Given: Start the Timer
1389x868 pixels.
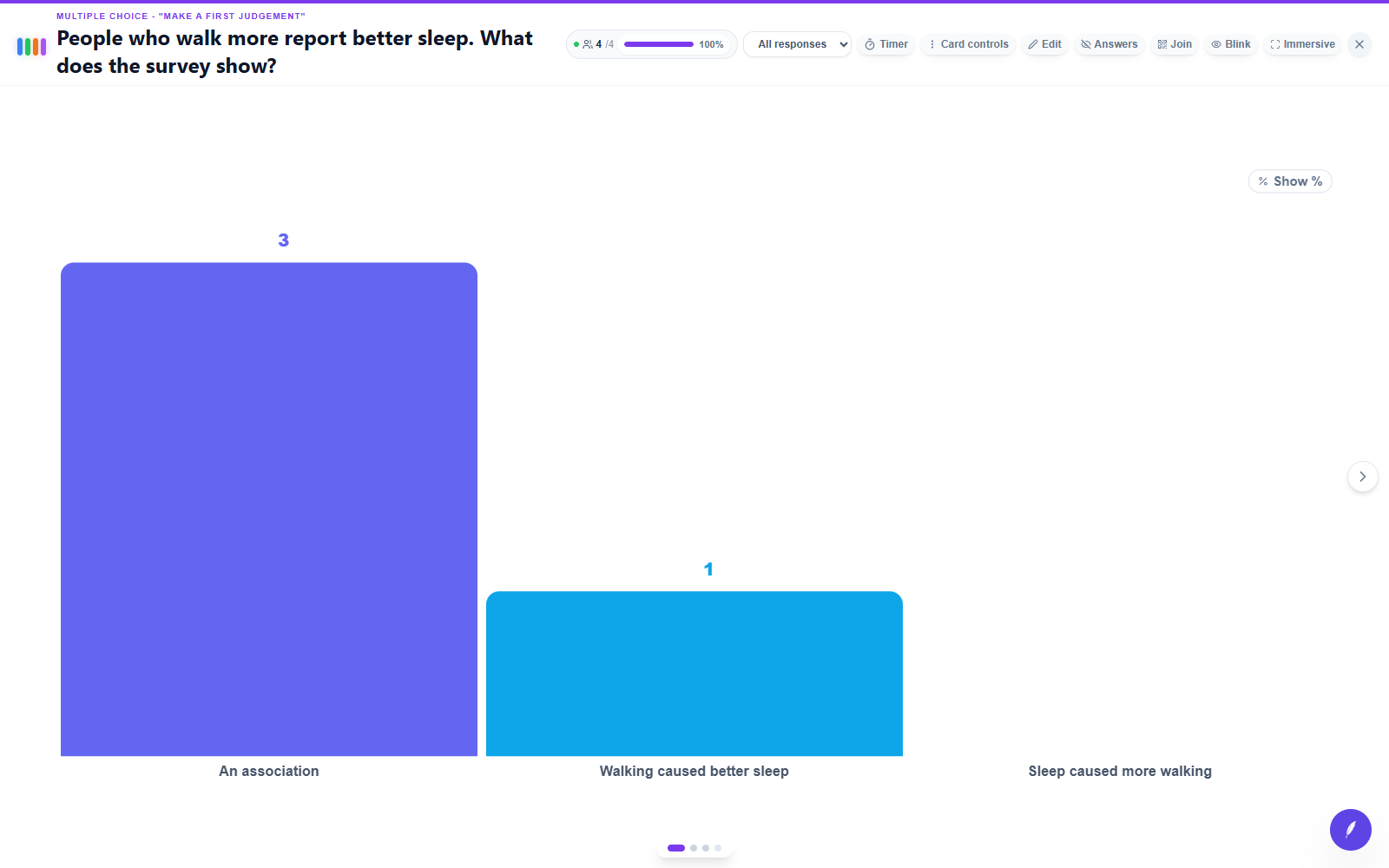Looking at the screenshot, I should tap(886, 44).
